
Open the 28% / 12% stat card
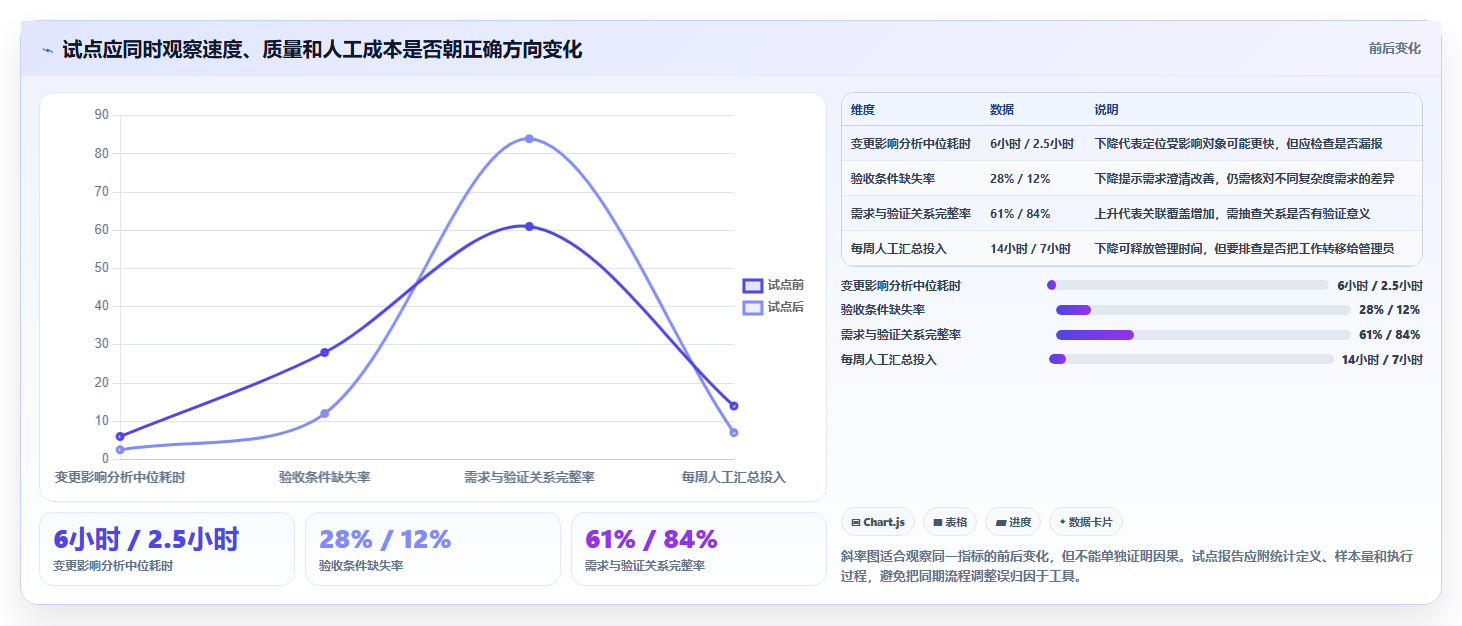(433, 549)
